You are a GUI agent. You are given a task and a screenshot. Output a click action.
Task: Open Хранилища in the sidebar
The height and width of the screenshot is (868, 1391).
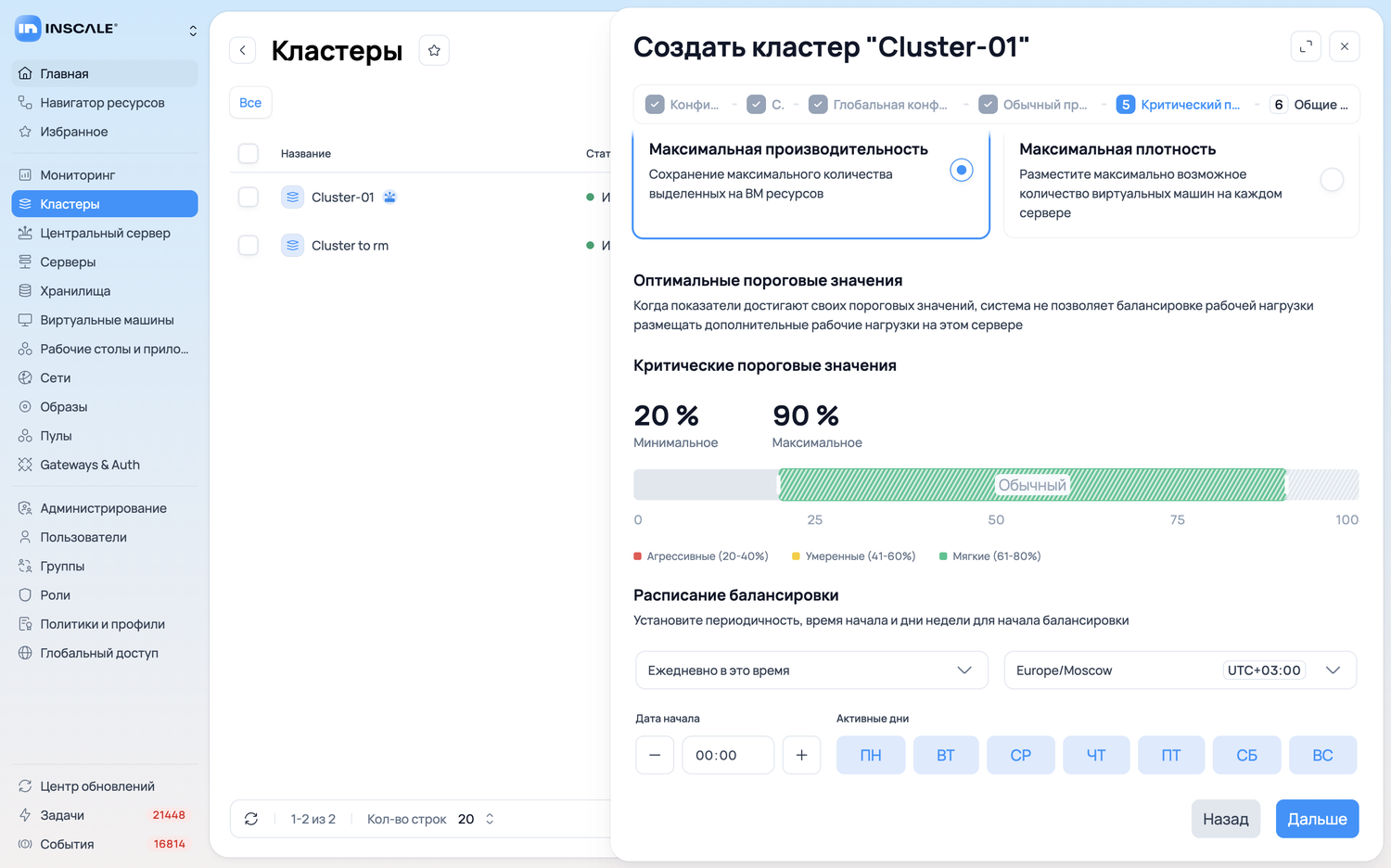click(105, 291)
